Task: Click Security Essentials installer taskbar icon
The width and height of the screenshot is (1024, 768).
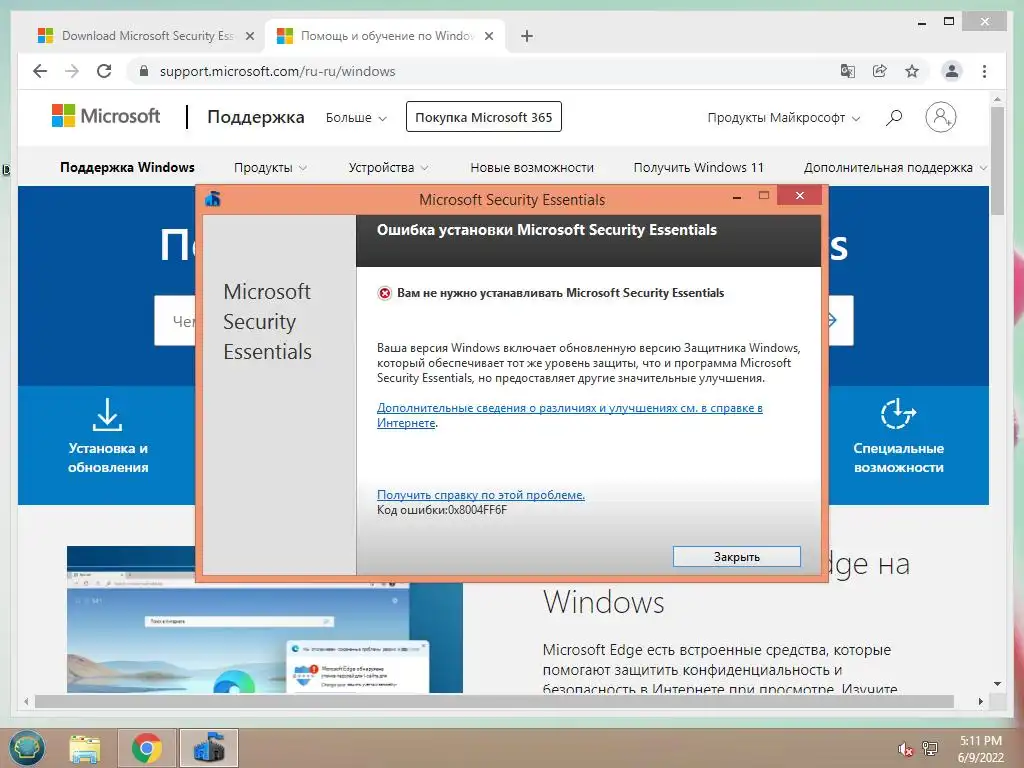Action: [x=209, y=748]
